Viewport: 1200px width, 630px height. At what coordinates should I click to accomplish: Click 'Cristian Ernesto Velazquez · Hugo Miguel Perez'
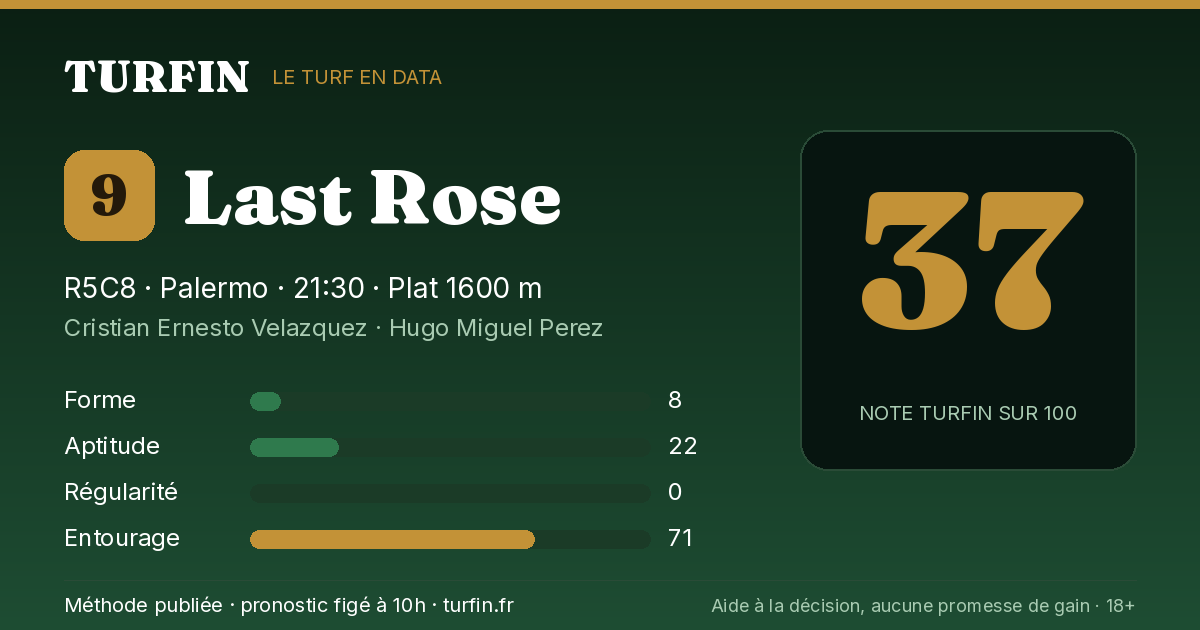[333, 328]
